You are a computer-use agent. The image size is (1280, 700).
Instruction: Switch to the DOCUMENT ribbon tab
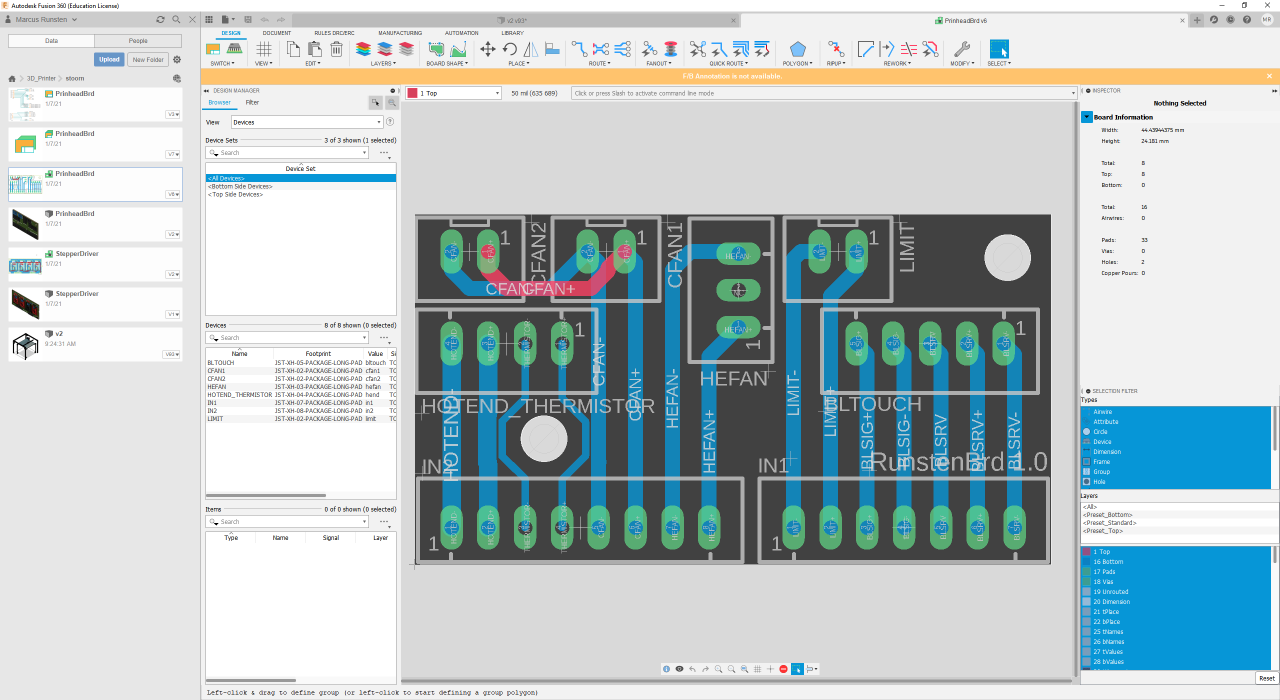click(x=277, y=33)
